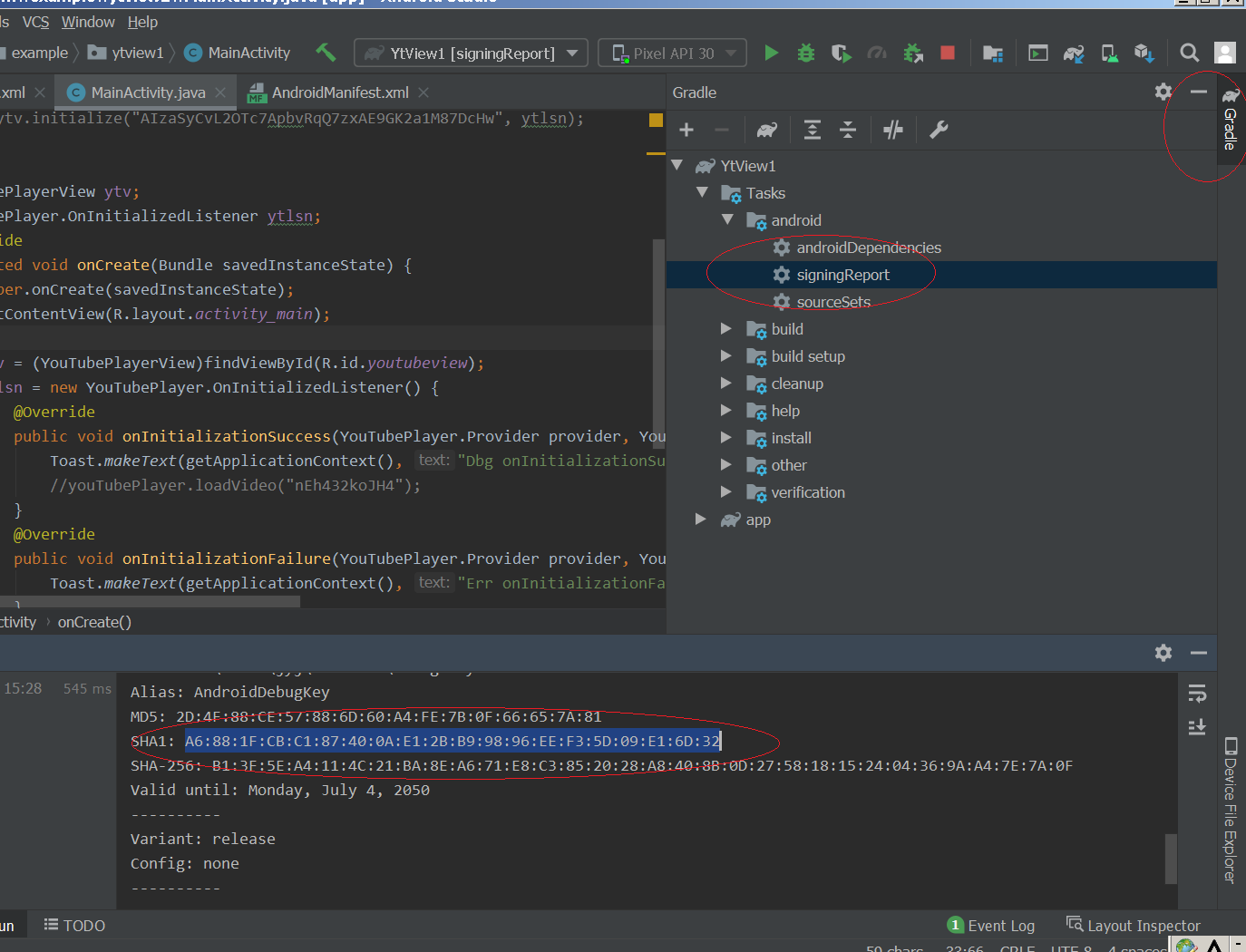Open the user account avatar icon

[1225, 53]
